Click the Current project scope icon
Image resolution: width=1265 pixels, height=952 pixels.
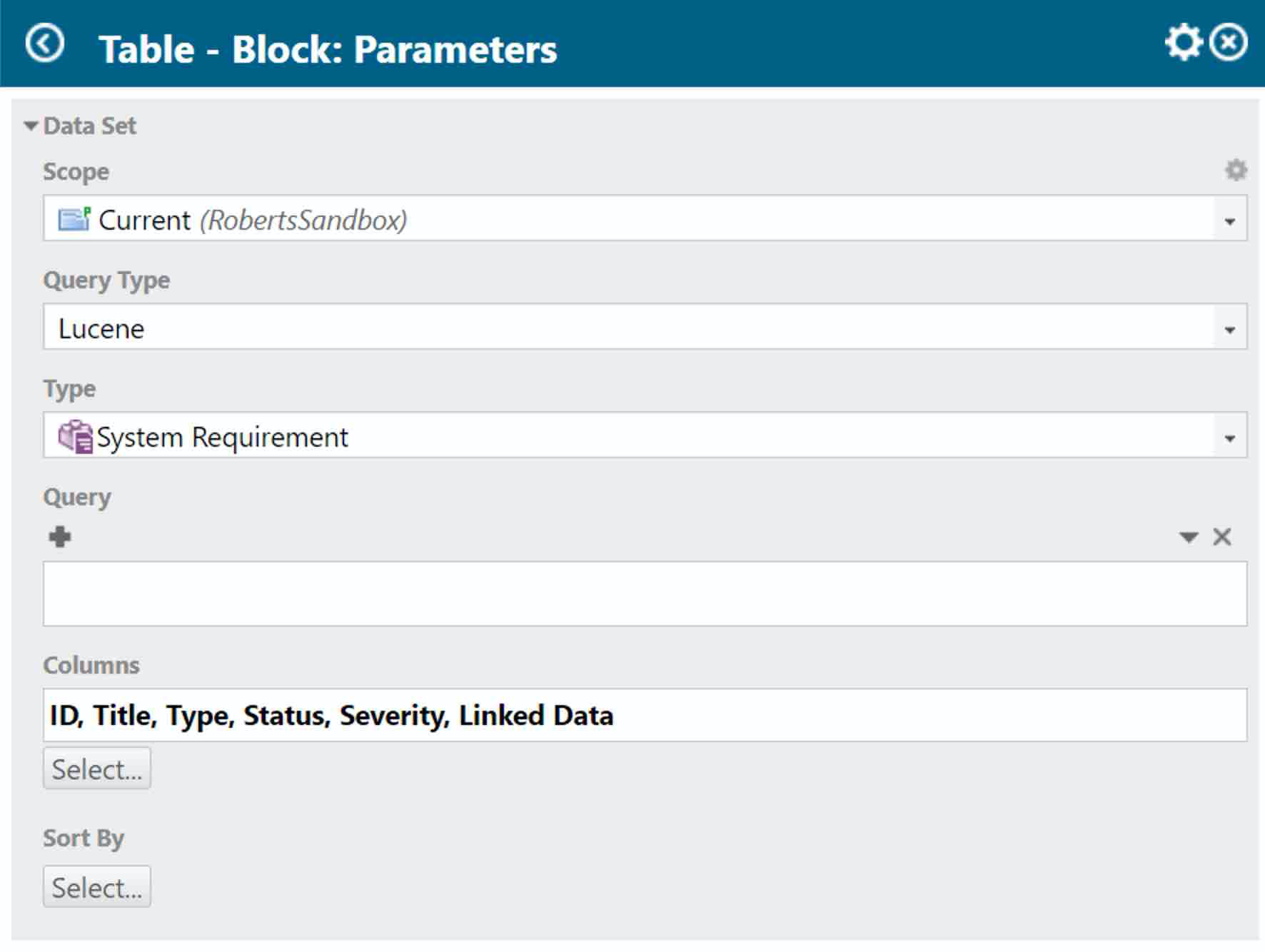[x=74, y=219]
